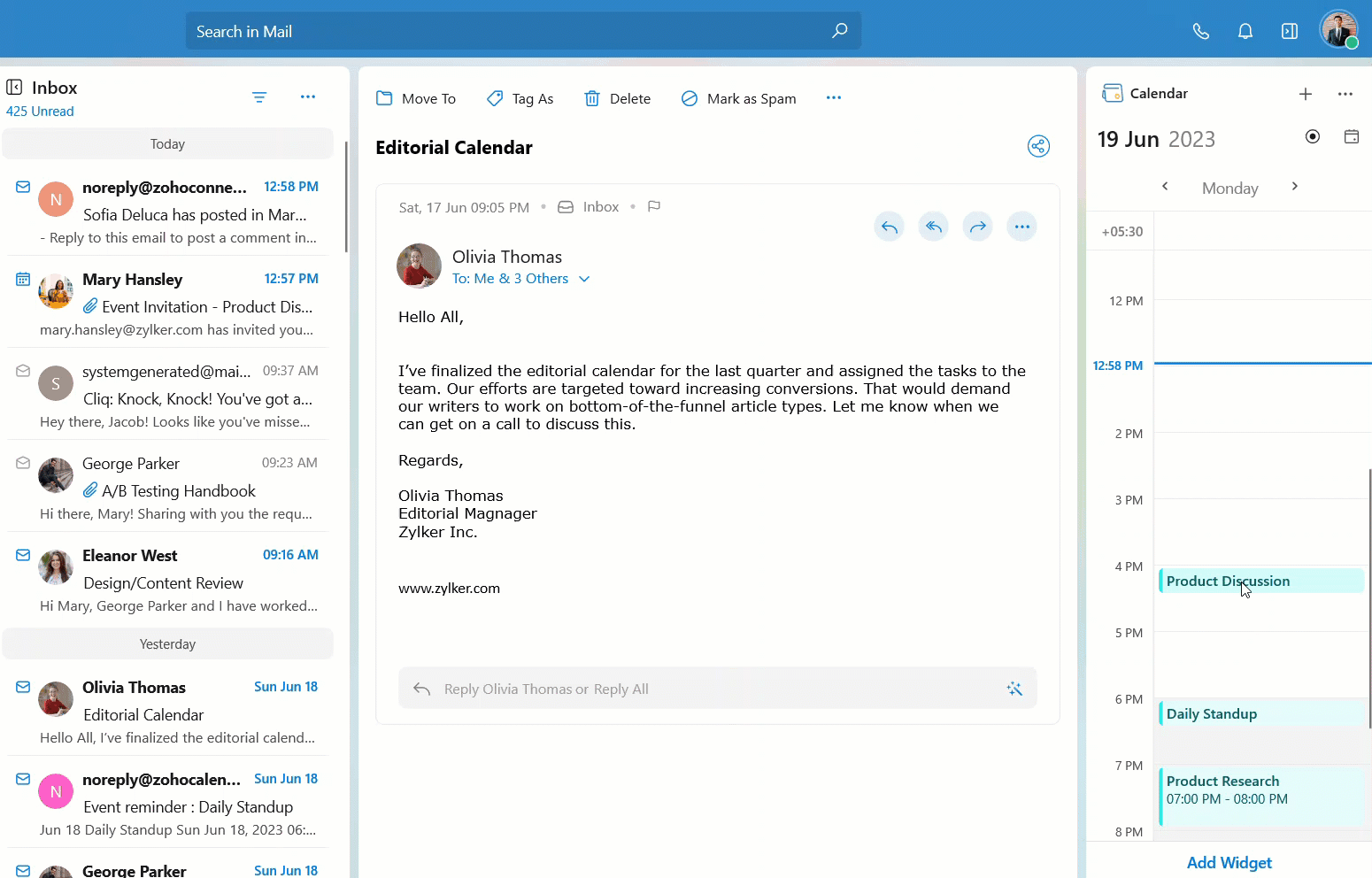Open the Daily Standup calendar event
Screen dimensions: 1372x878
tap(1261, 713)
